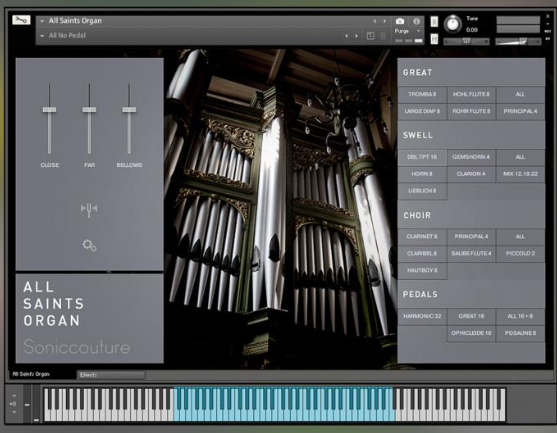The height and width of the screenshot is (433, 557).
Task: Open the gears settings icon
Action: coord(89,245)
